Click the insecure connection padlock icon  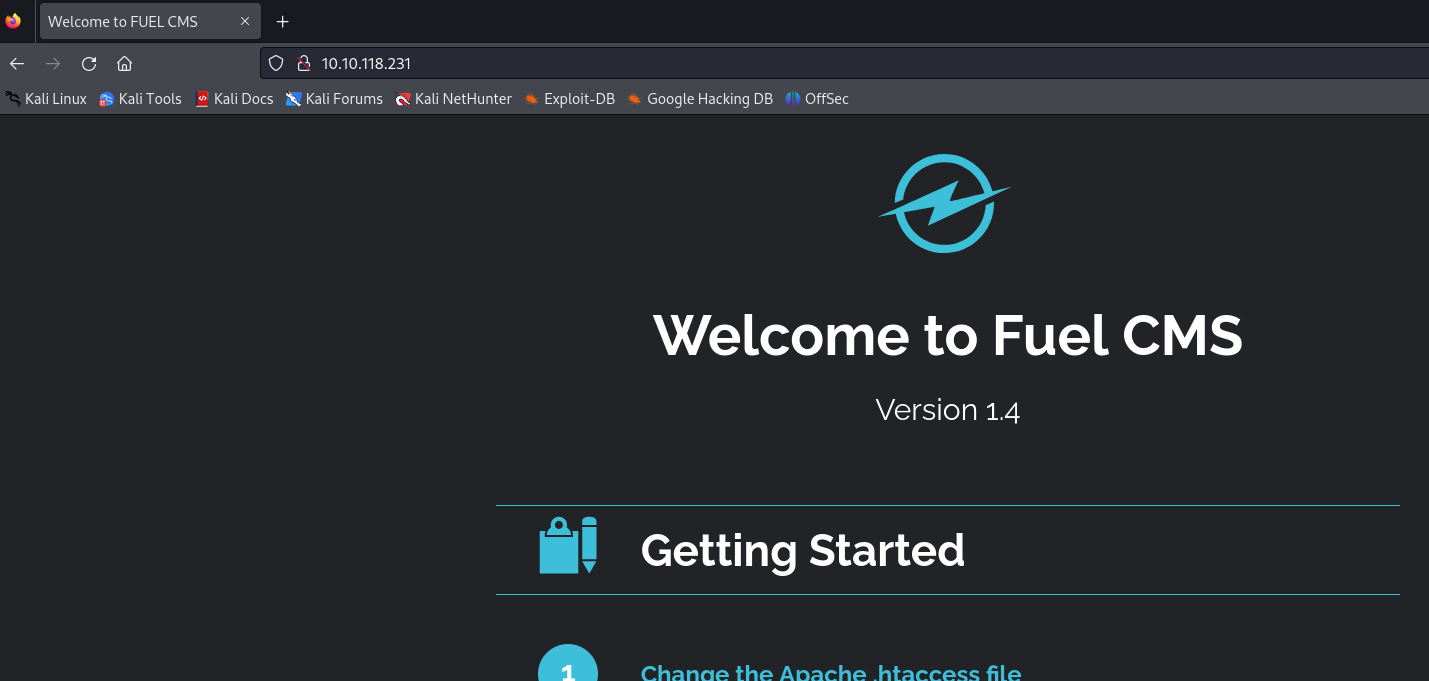tap(304, 64)
